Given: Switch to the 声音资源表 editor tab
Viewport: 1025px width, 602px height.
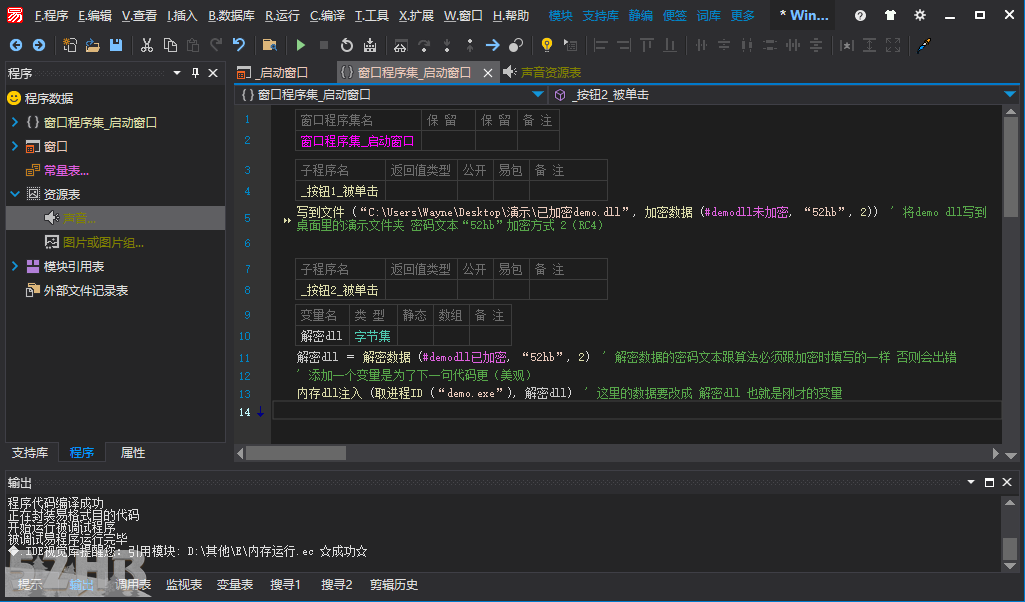Looking at the screenshot, I should pyautogui.click(x=543, y=73).
